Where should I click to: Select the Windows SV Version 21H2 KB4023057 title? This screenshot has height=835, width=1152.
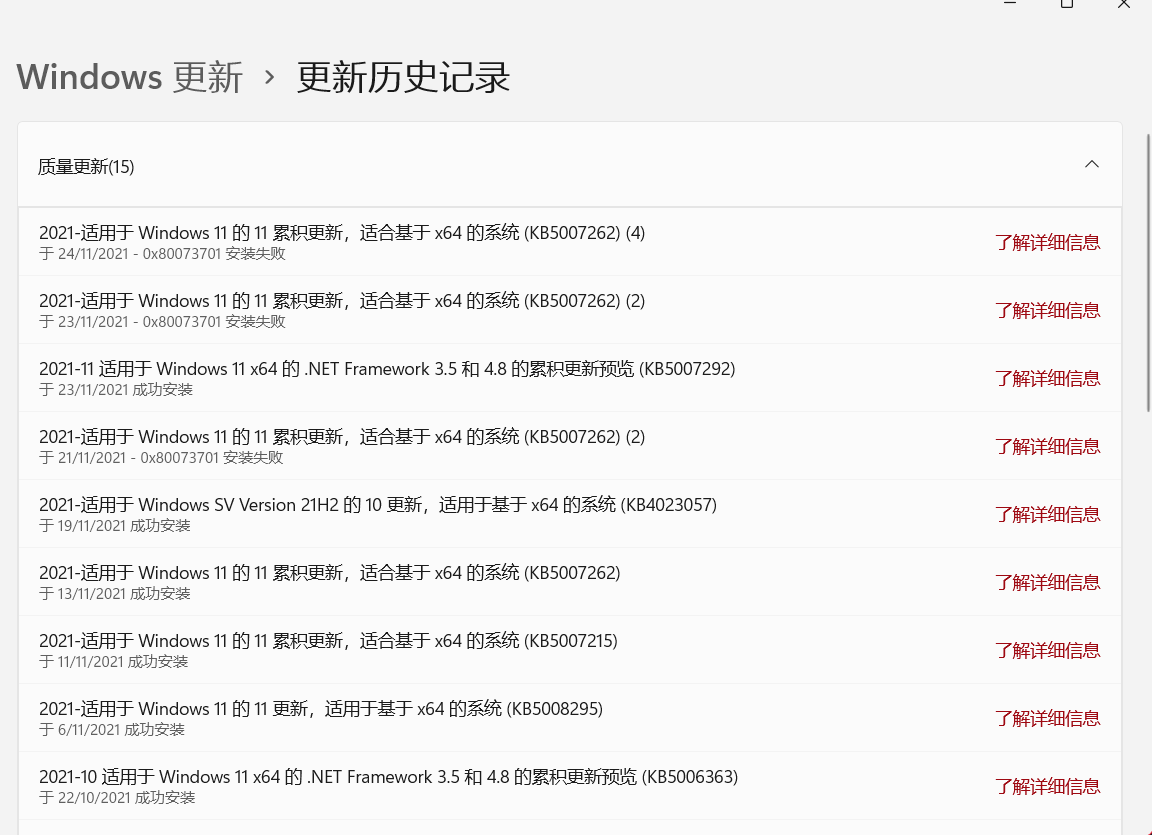coord(378,505)
